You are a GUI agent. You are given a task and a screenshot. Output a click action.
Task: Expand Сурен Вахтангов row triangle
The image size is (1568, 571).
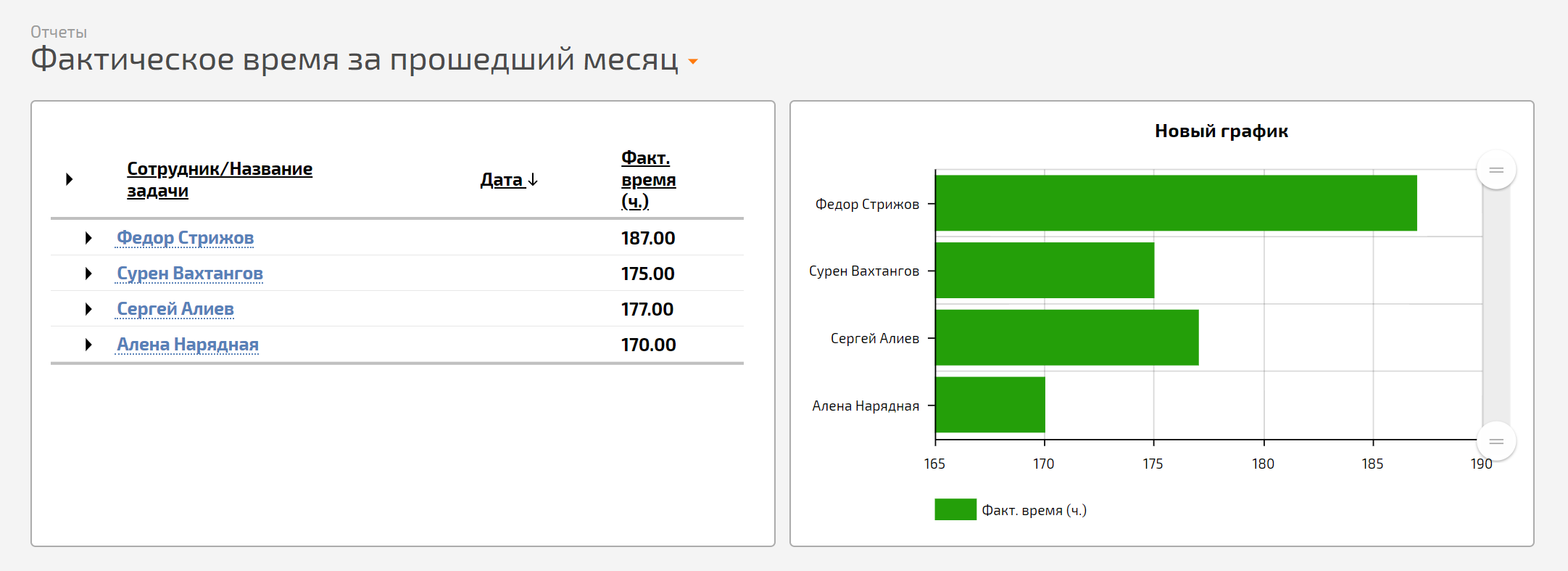tap(88, 274)
